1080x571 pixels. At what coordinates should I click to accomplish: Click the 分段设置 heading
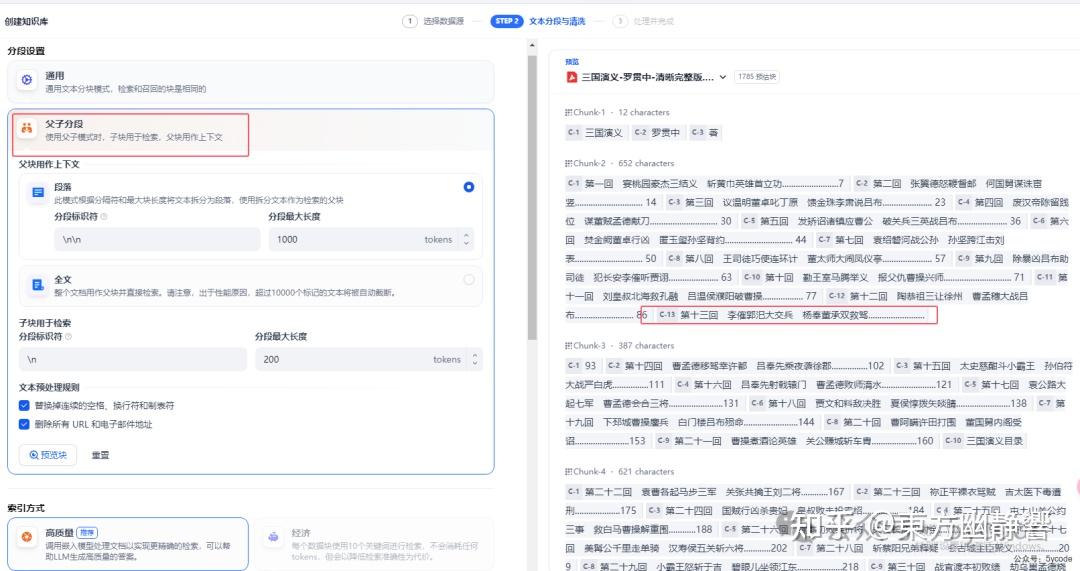(26, 51)
